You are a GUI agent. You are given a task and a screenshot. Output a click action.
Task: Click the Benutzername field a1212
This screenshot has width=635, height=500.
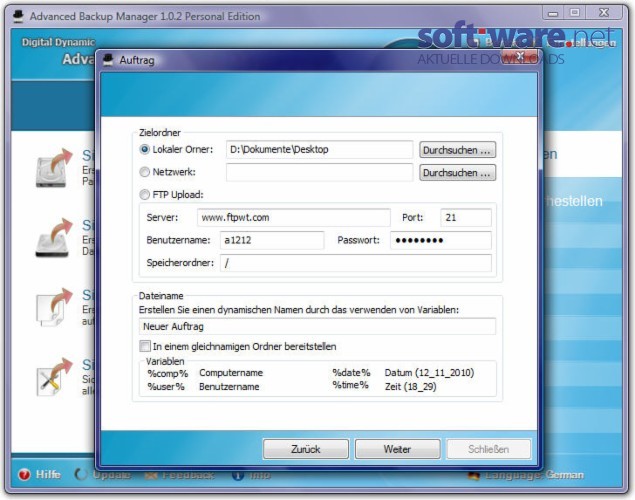tap(272, 240)
